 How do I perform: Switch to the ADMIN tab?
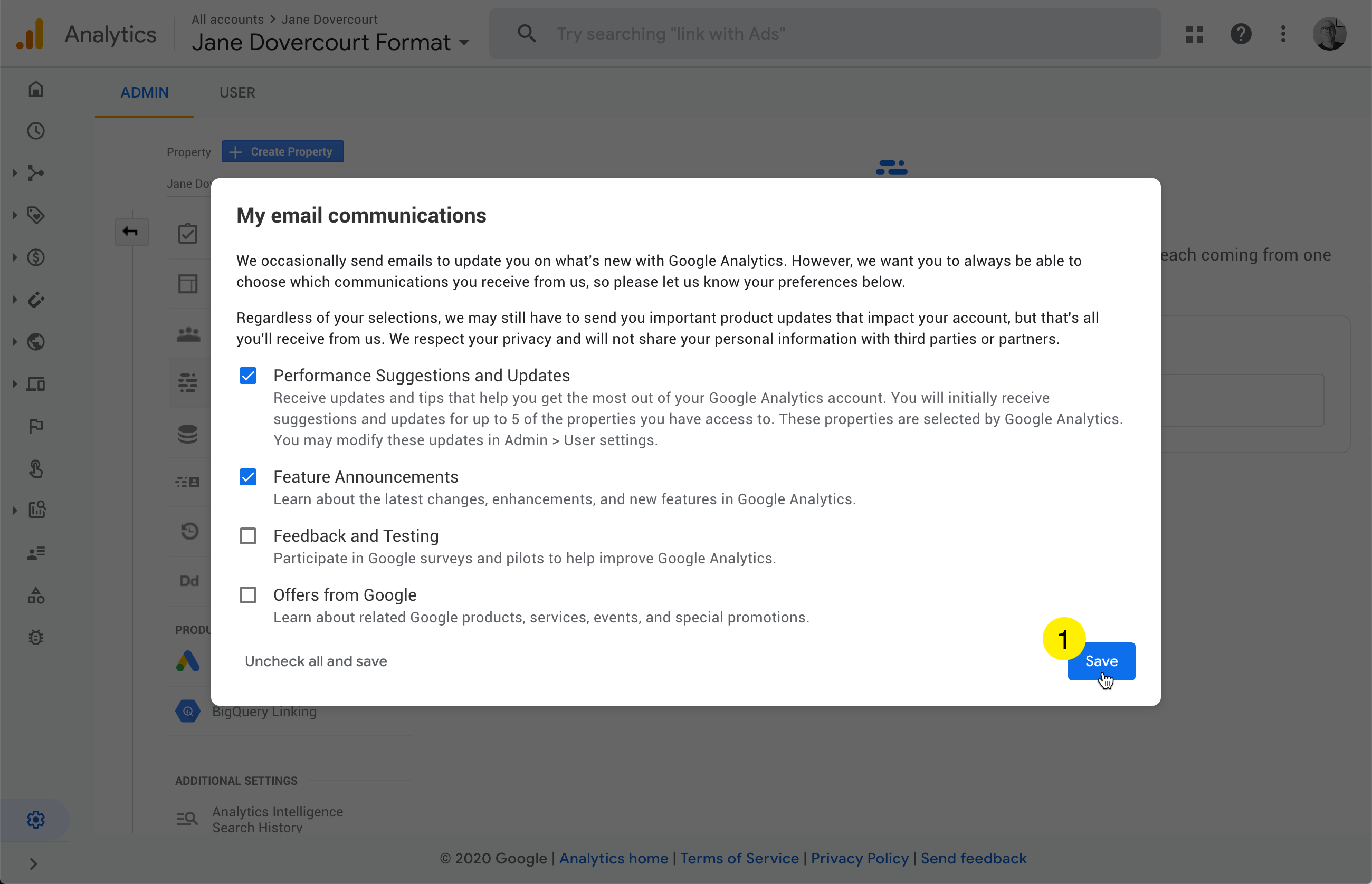pos(144,92)
